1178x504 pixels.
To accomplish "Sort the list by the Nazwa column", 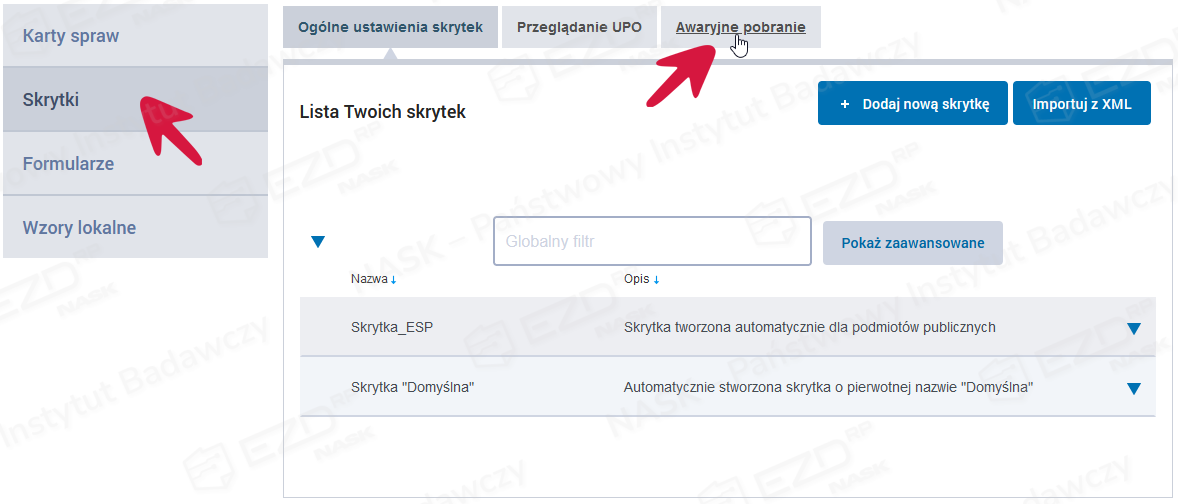I will click(373, 279).
